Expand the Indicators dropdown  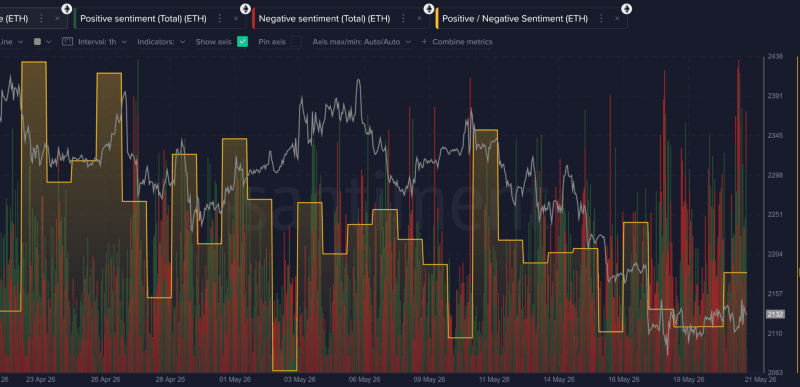(161, 42)
